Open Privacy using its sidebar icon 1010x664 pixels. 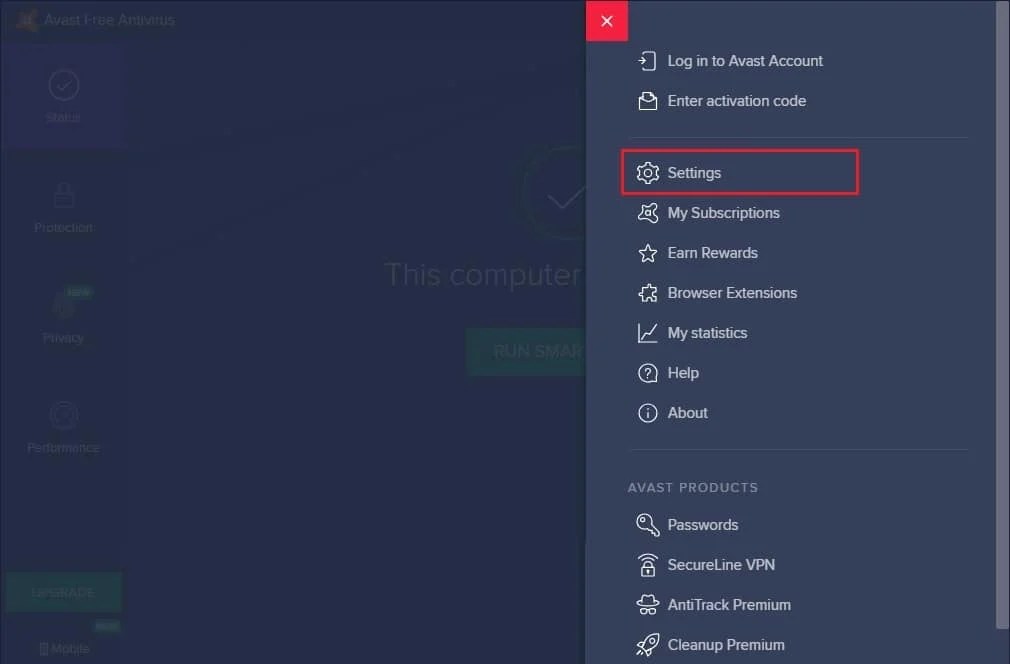63,307
